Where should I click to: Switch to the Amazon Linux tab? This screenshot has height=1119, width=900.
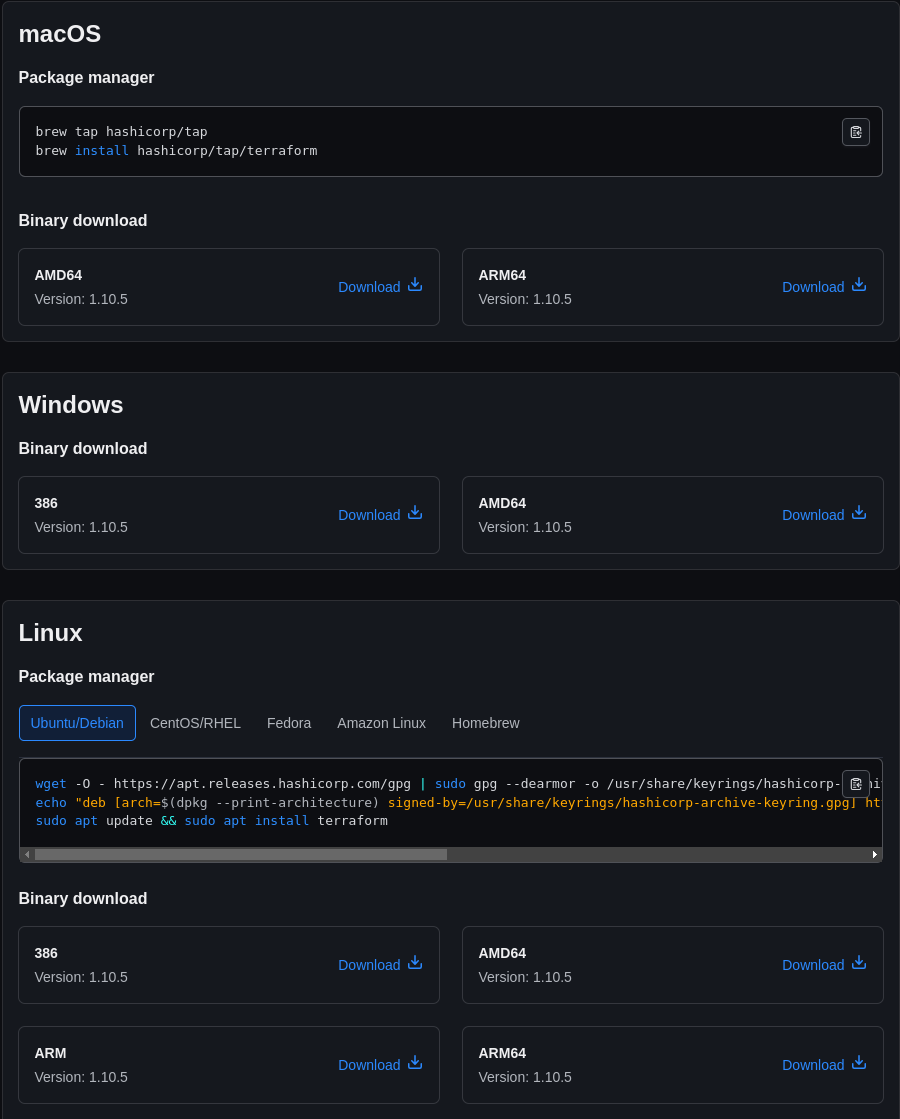click(x=381, y=723)
